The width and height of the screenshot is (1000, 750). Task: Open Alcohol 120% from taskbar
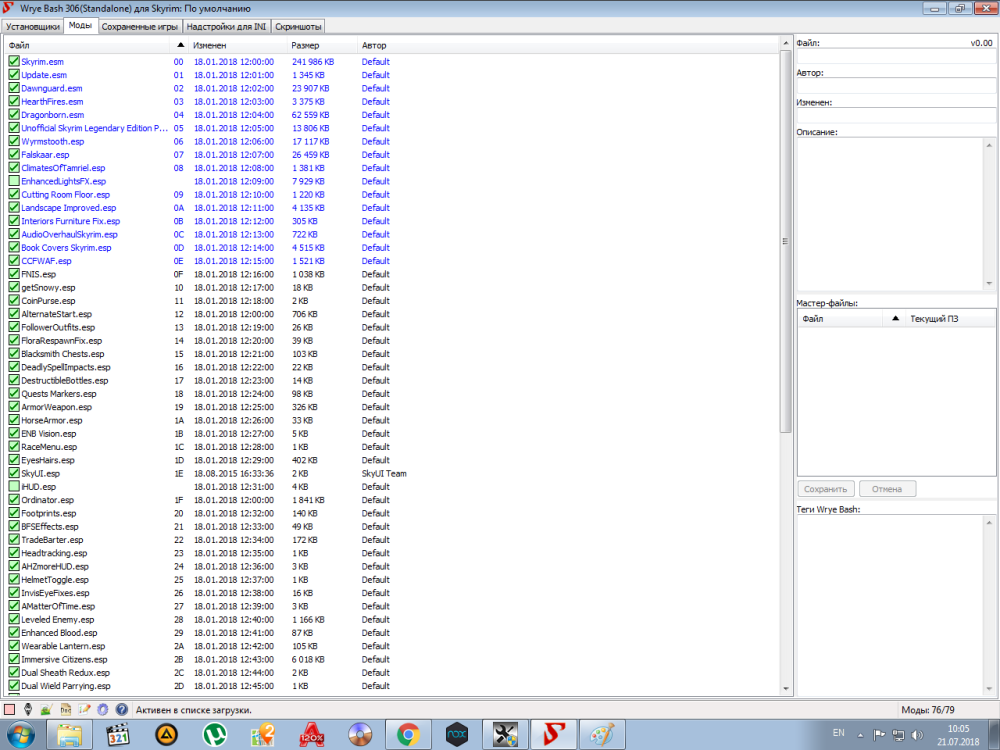coord(312,735)
